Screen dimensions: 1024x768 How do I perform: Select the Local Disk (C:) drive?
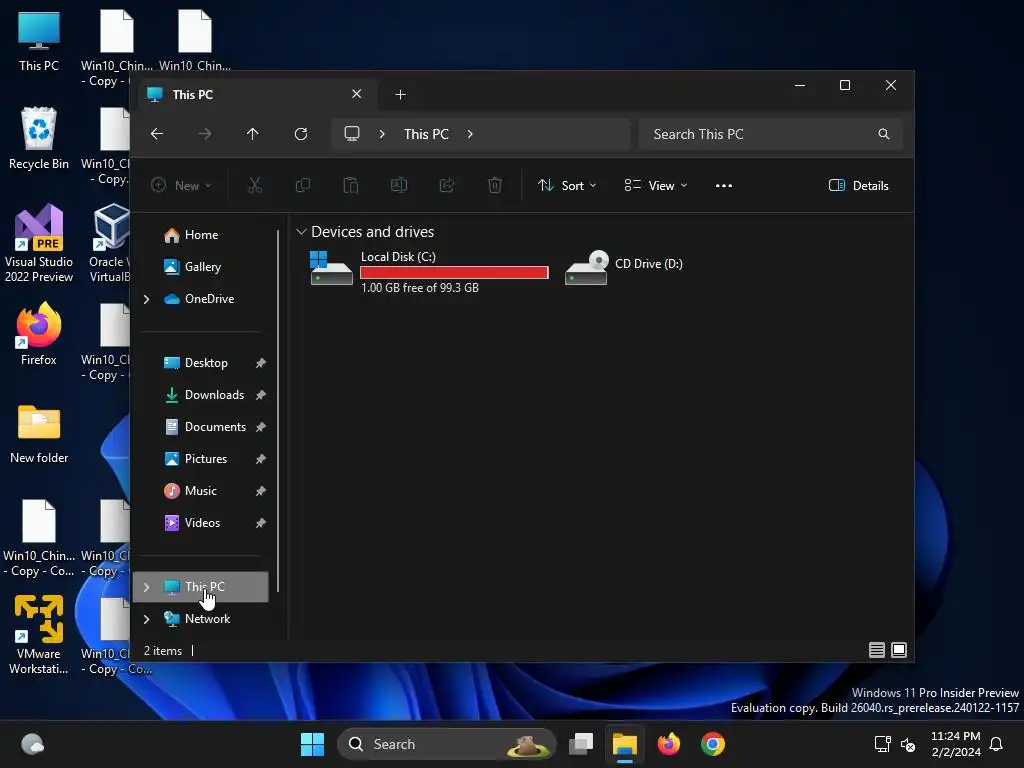coord(428,271)
